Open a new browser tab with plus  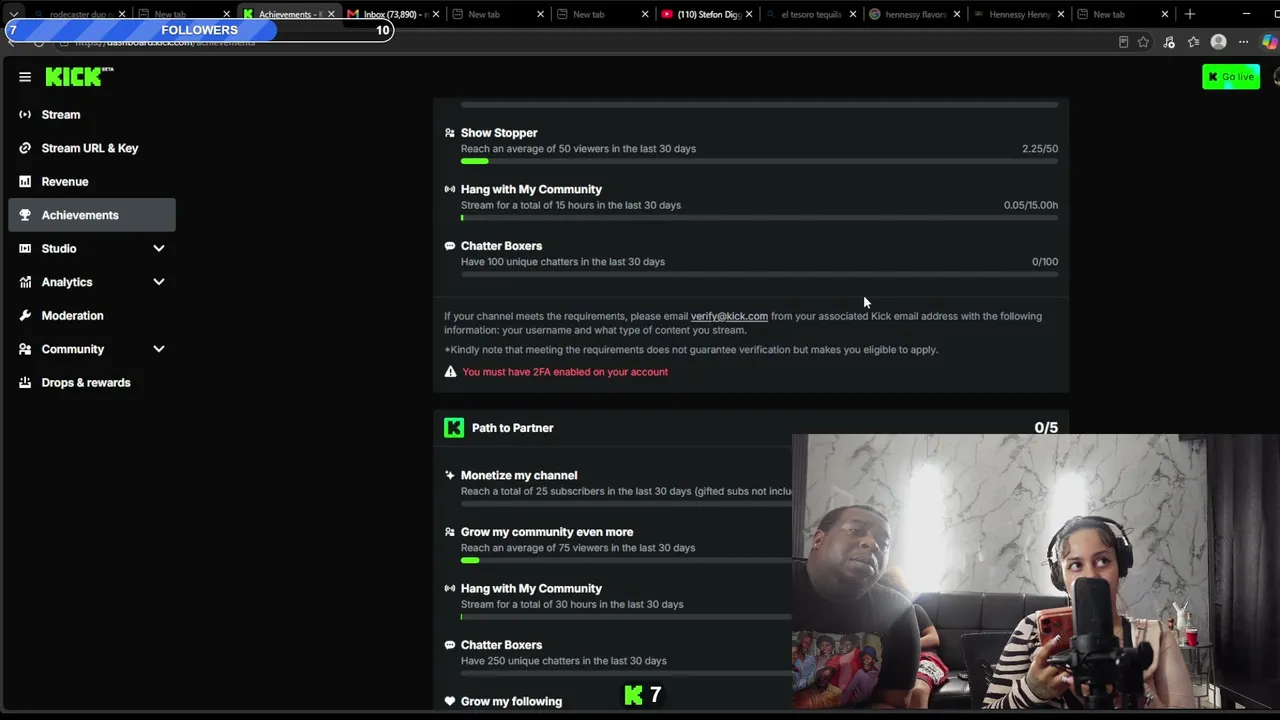click(x=1190, y=14)
